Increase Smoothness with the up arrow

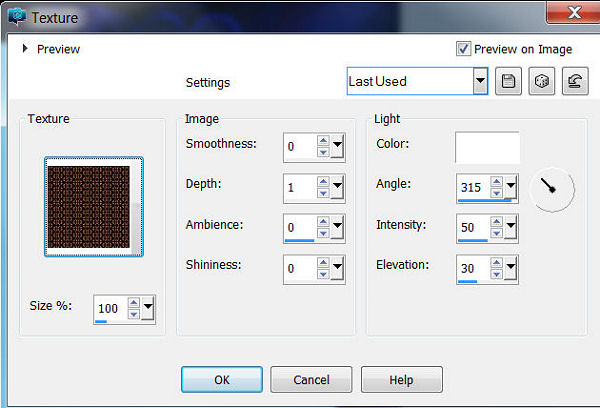point(323,140)
